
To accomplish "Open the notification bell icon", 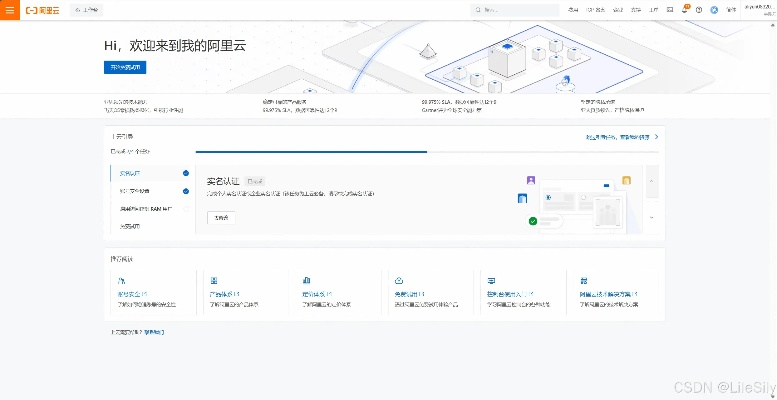I will (x=684, y=10).
